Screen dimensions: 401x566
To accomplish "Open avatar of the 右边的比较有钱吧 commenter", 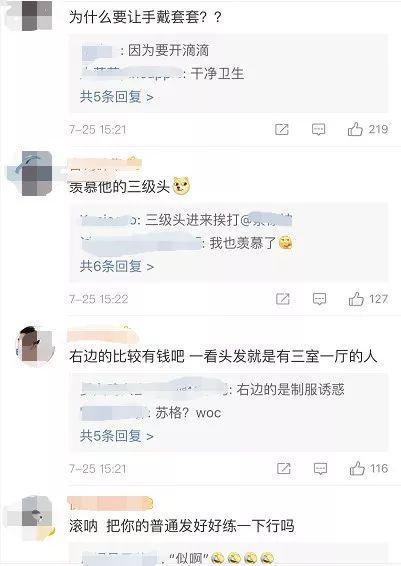I will point(35,345).
